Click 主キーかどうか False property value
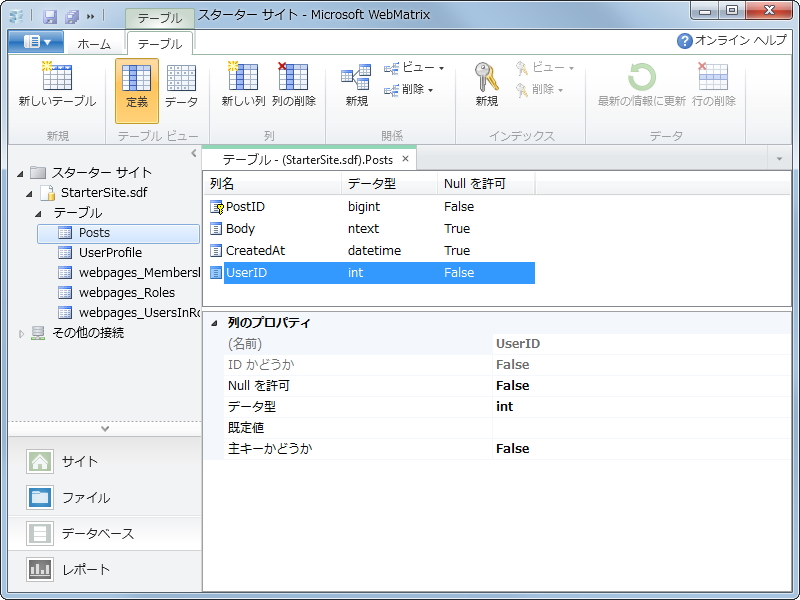This screenshot has width=800, height=600. pyautogui.click(x=642, y=448)
